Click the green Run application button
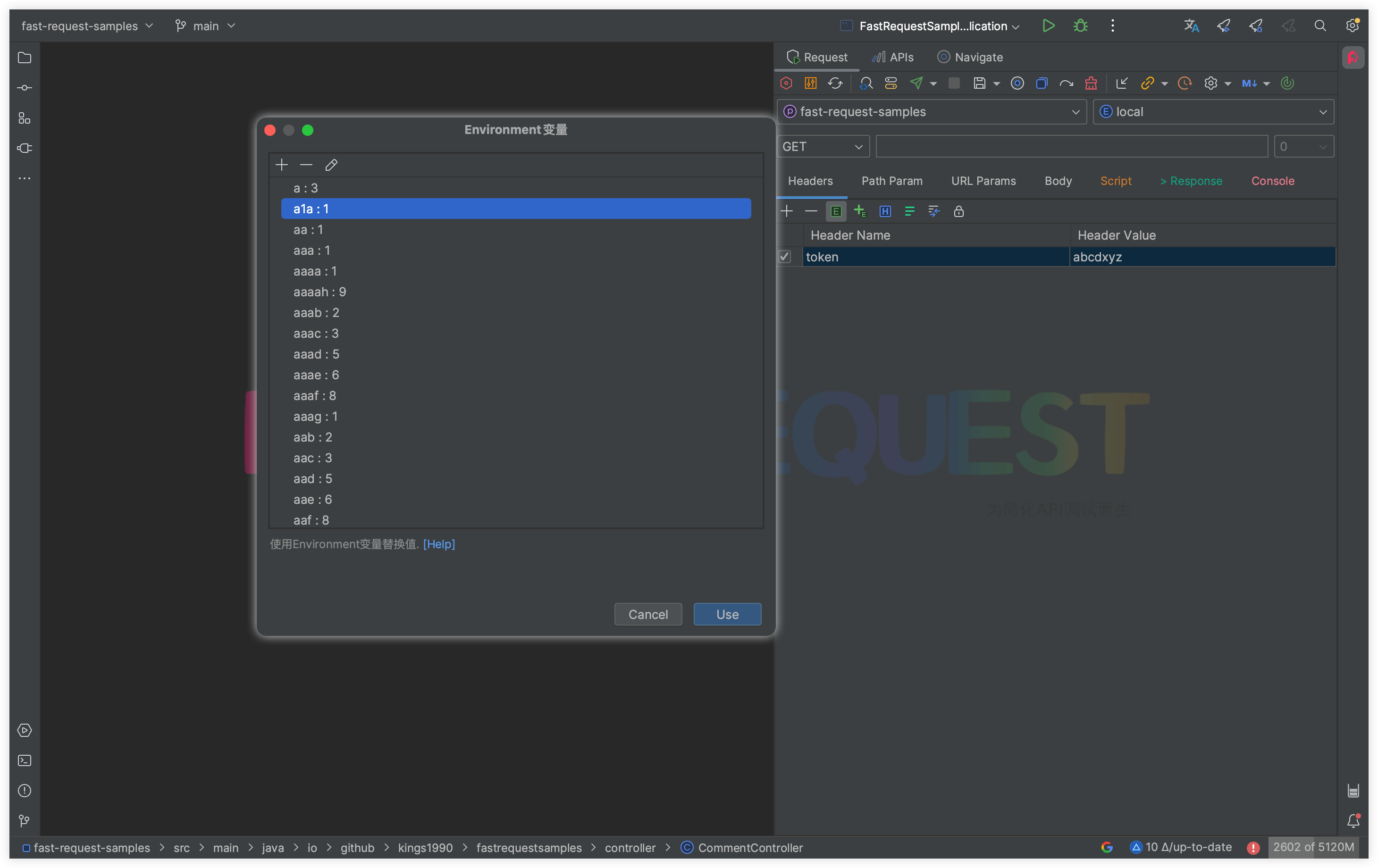This screenshot has height=868, width=1378. tap(1048, 26)
